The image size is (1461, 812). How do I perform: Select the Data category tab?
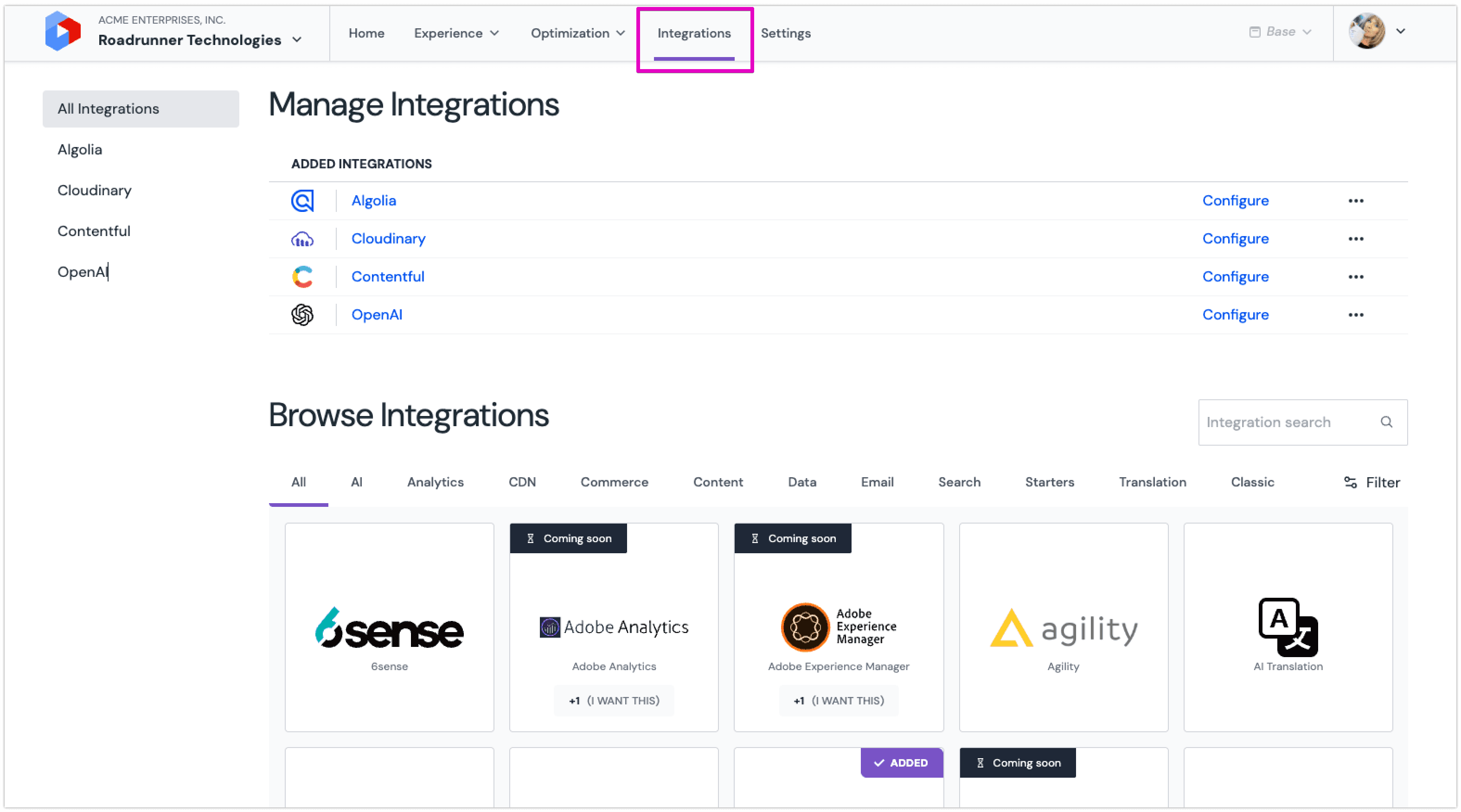802,482
